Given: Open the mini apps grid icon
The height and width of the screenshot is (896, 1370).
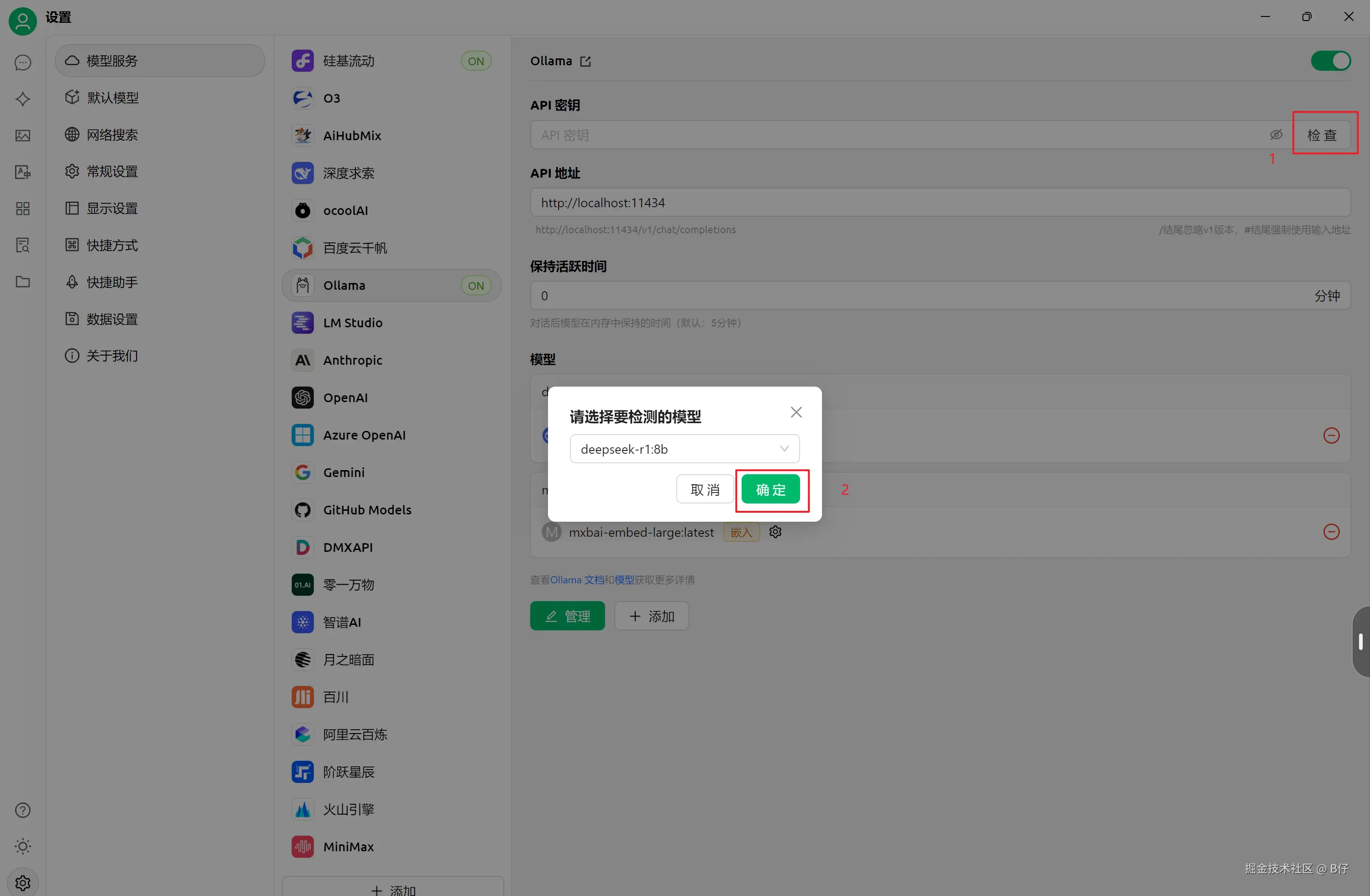Looking at the screenshot, I should 22,208.
